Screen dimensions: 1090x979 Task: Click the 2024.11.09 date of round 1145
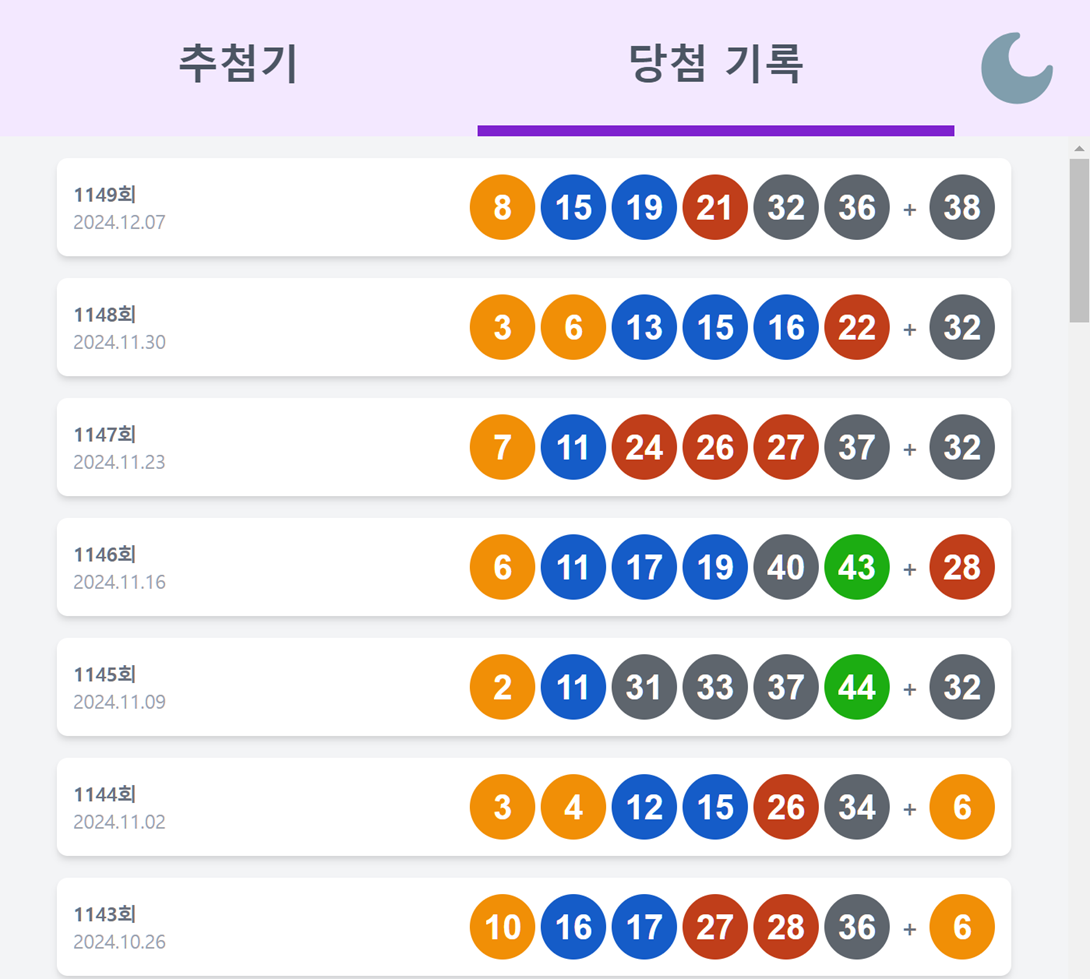[x=120, y=702]
